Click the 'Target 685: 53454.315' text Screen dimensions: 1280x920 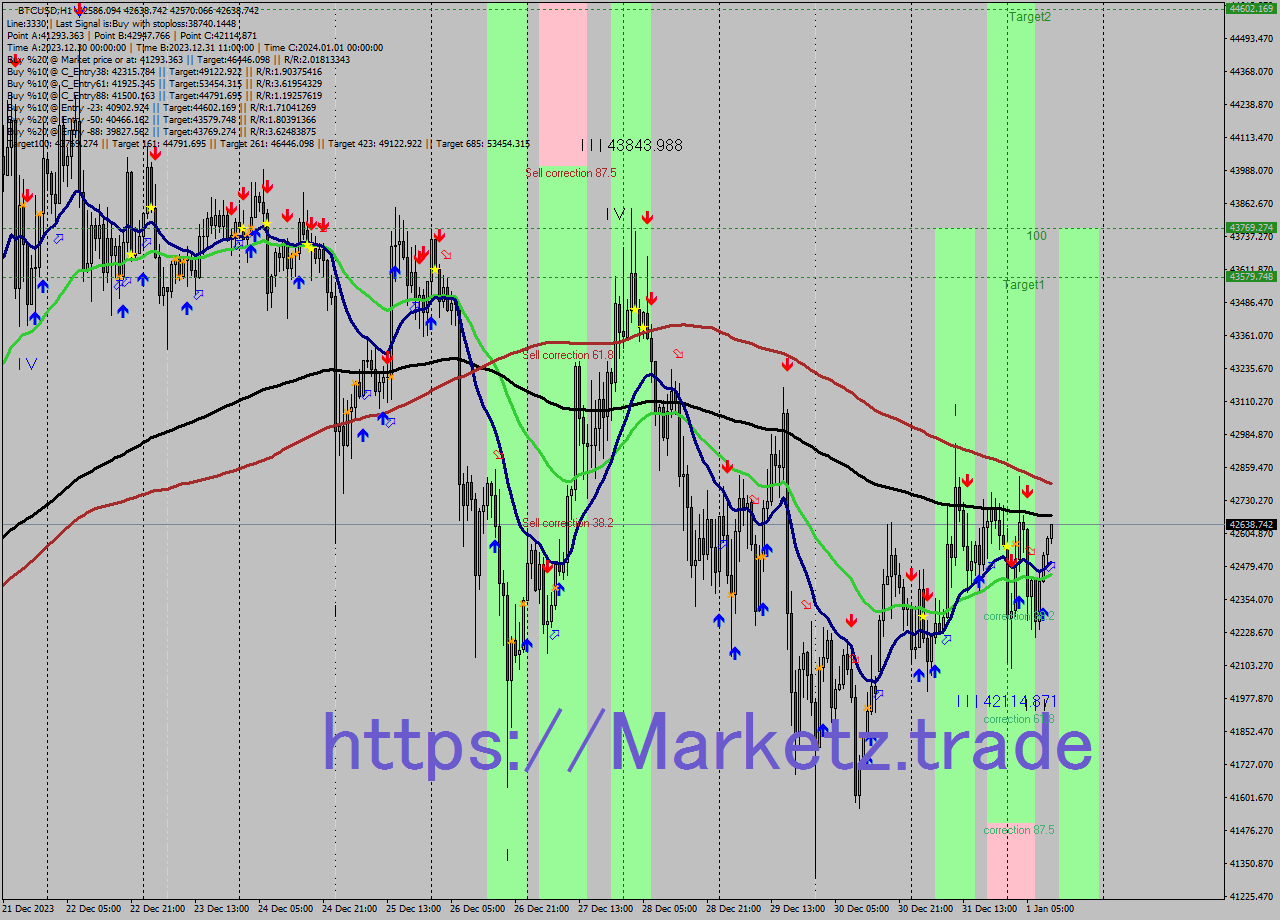pyautogui.click(x=484, y=143)
